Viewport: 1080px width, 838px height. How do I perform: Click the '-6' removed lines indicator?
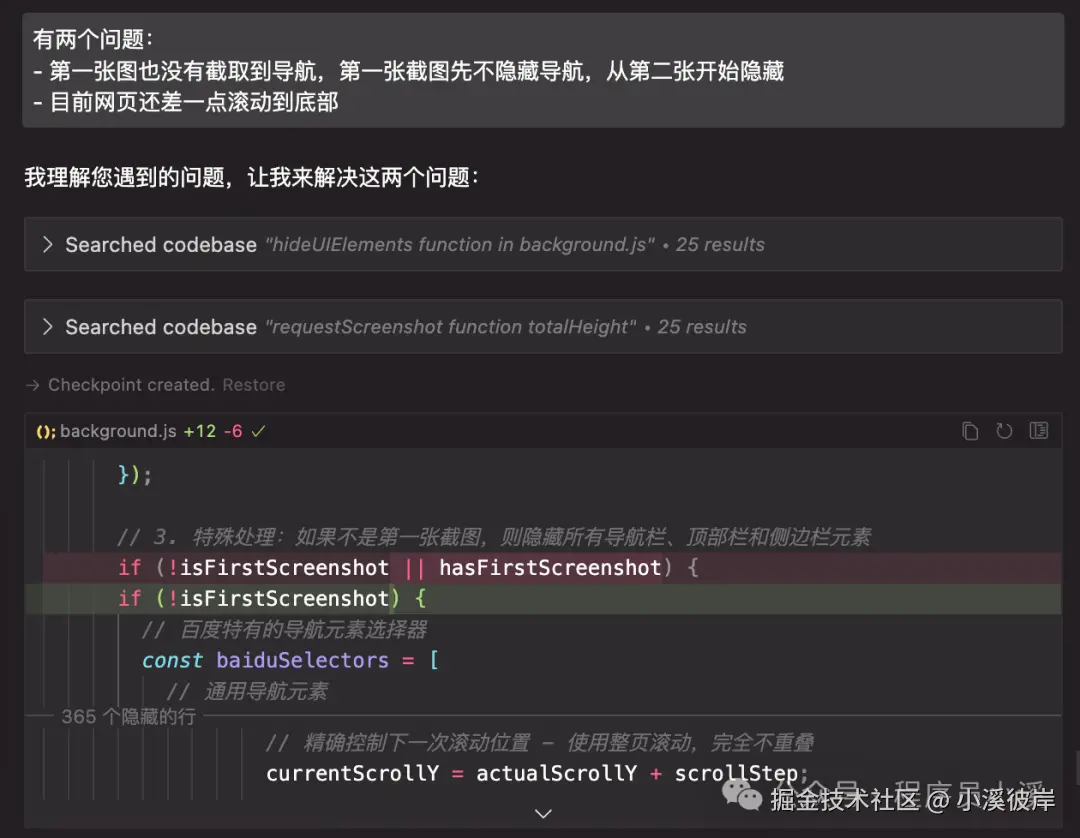[233, 431]
